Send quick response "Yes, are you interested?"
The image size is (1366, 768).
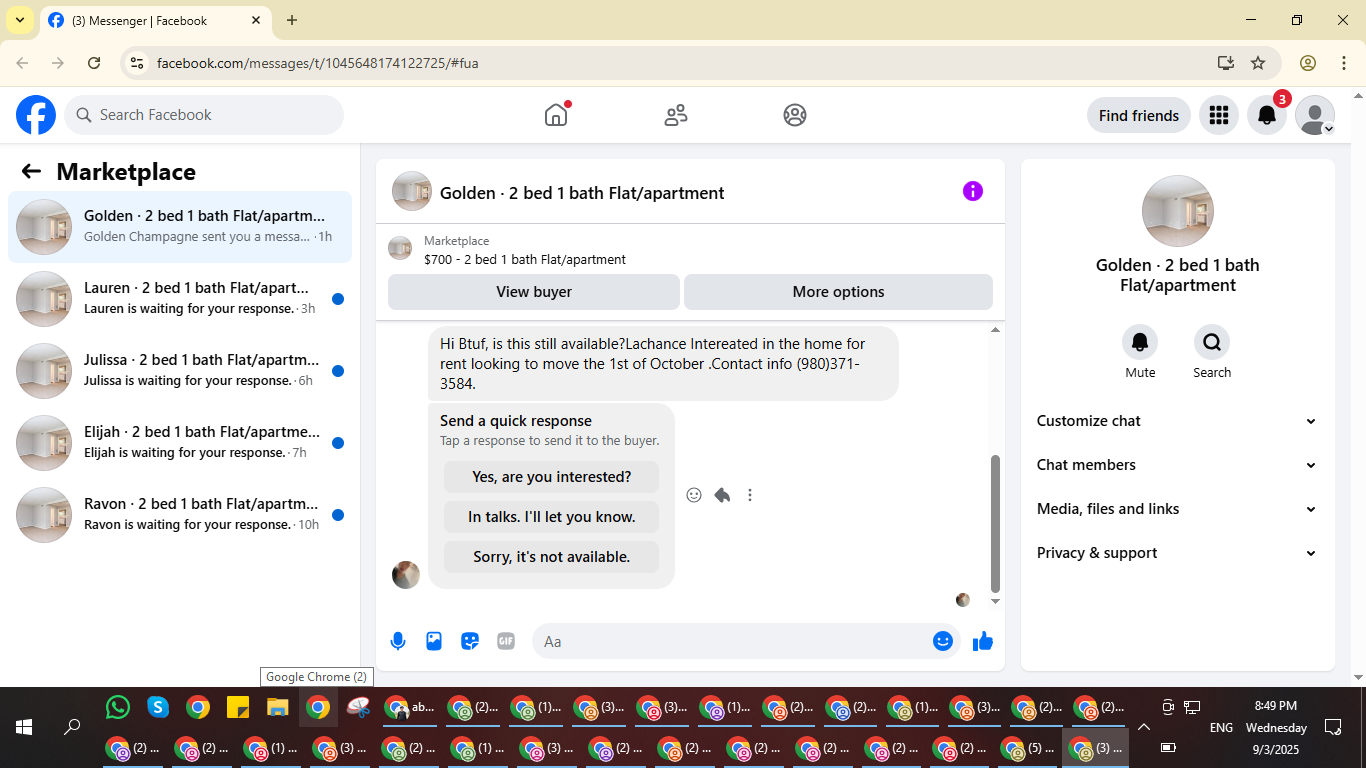552,477
